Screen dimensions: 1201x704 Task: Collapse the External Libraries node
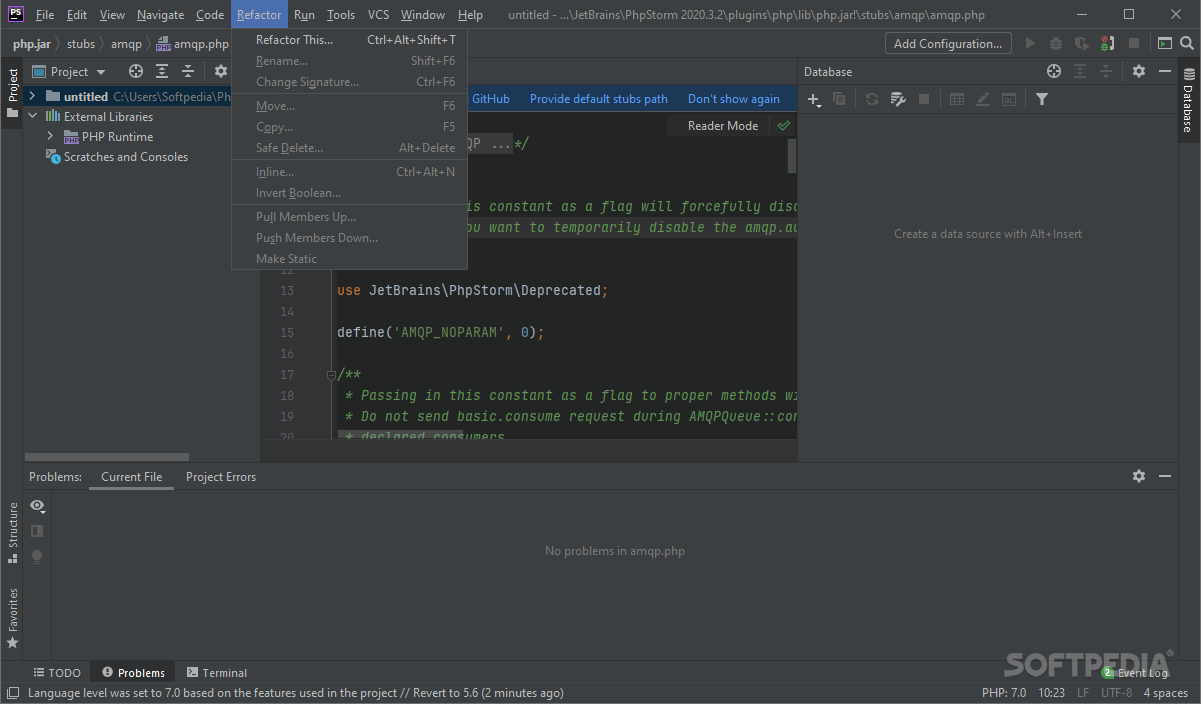32,116
